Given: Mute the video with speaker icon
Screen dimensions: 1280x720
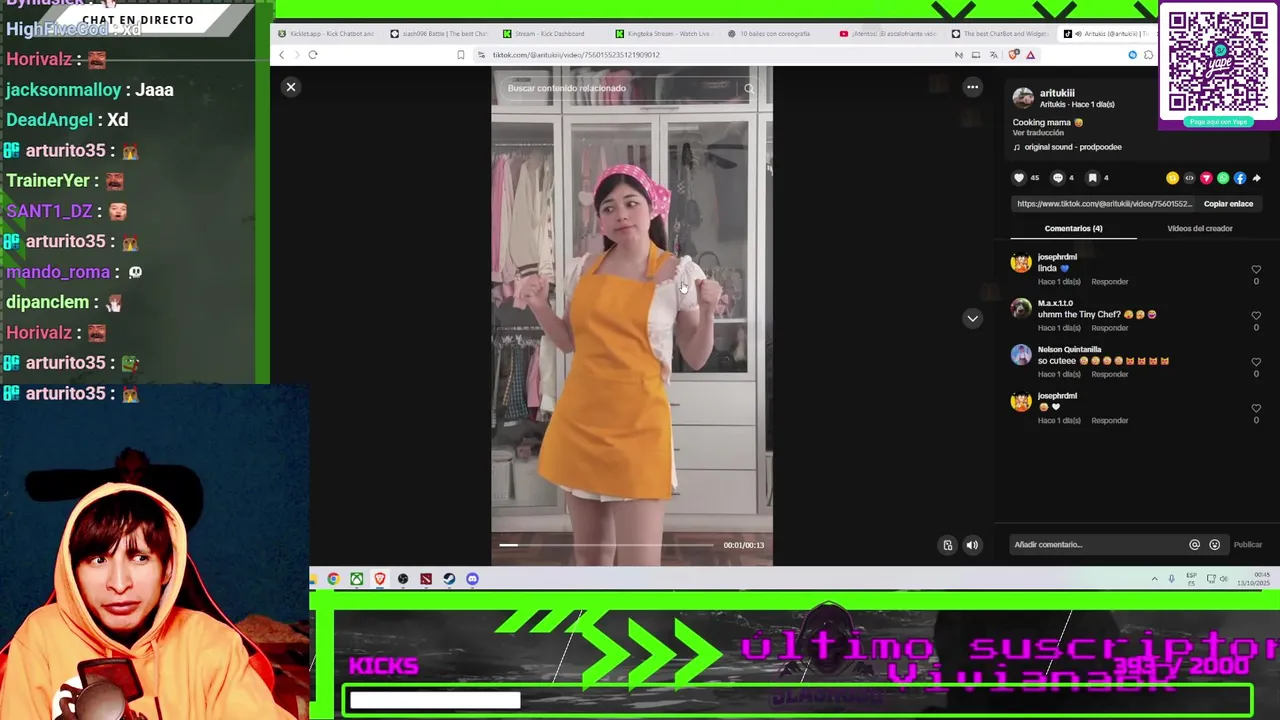Looking at the screenshot, I should [971, 545].
